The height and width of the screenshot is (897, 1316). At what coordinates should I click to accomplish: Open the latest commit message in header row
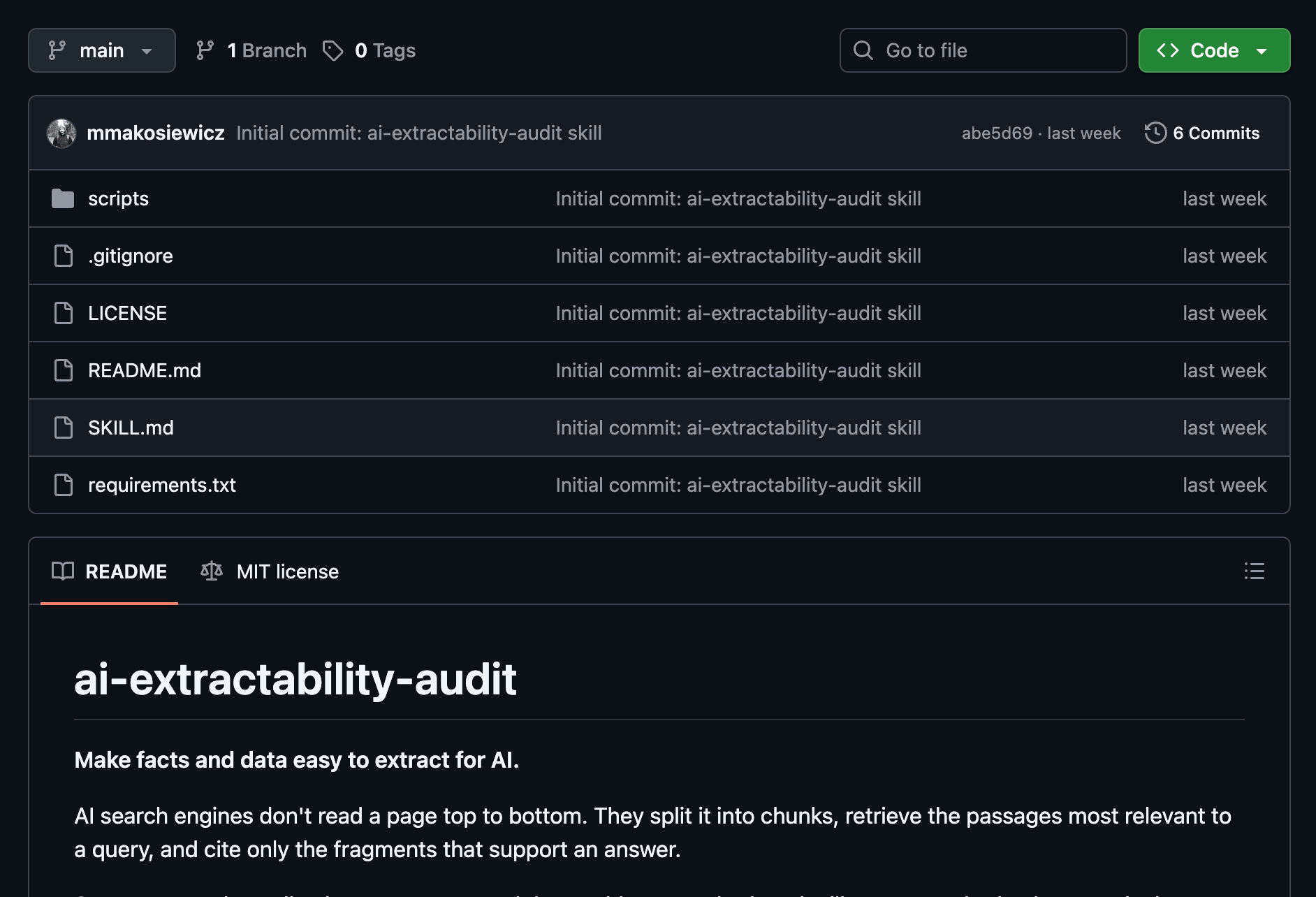[419, 133]
